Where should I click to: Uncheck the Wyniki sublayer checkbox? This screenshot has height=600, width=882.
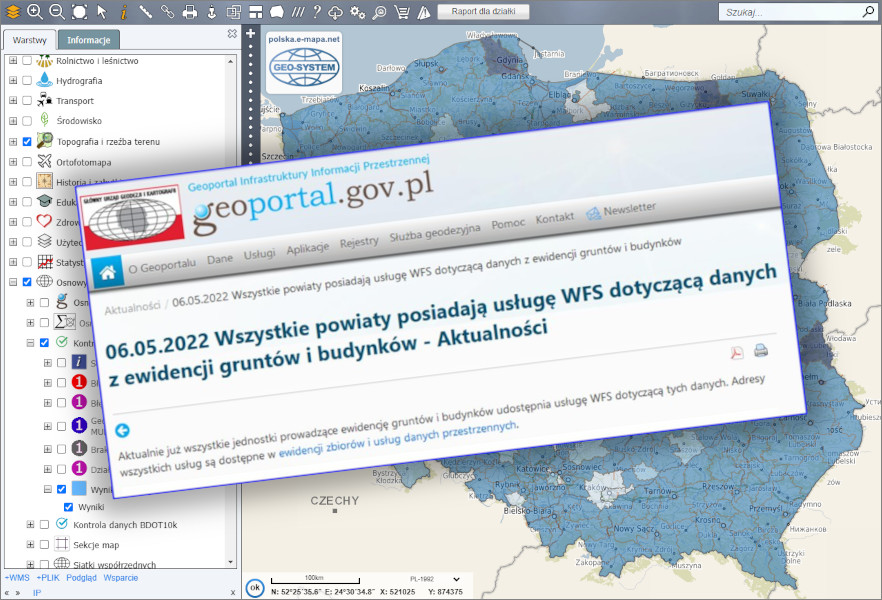tap(69, 507)
